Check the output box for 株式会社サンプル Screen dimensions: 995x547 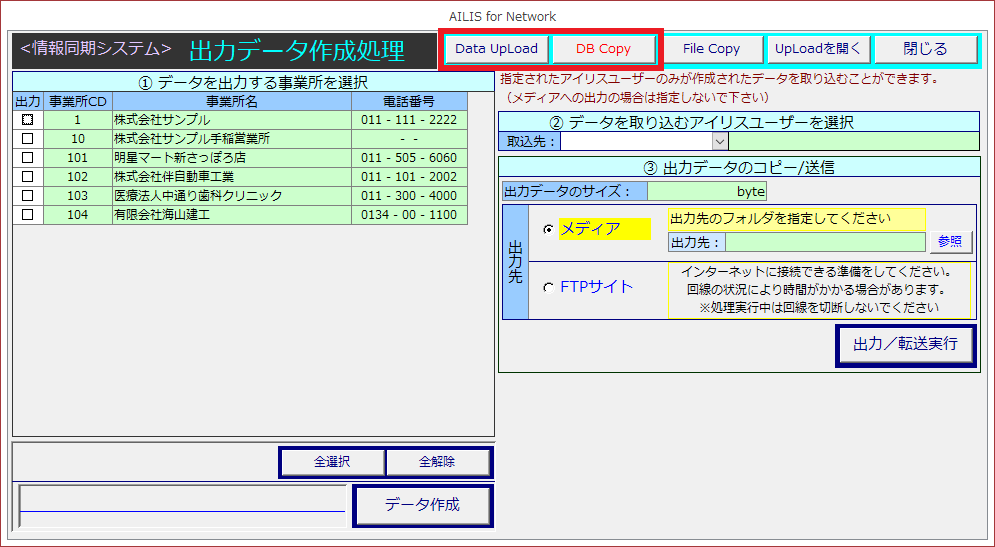point(27,120)
